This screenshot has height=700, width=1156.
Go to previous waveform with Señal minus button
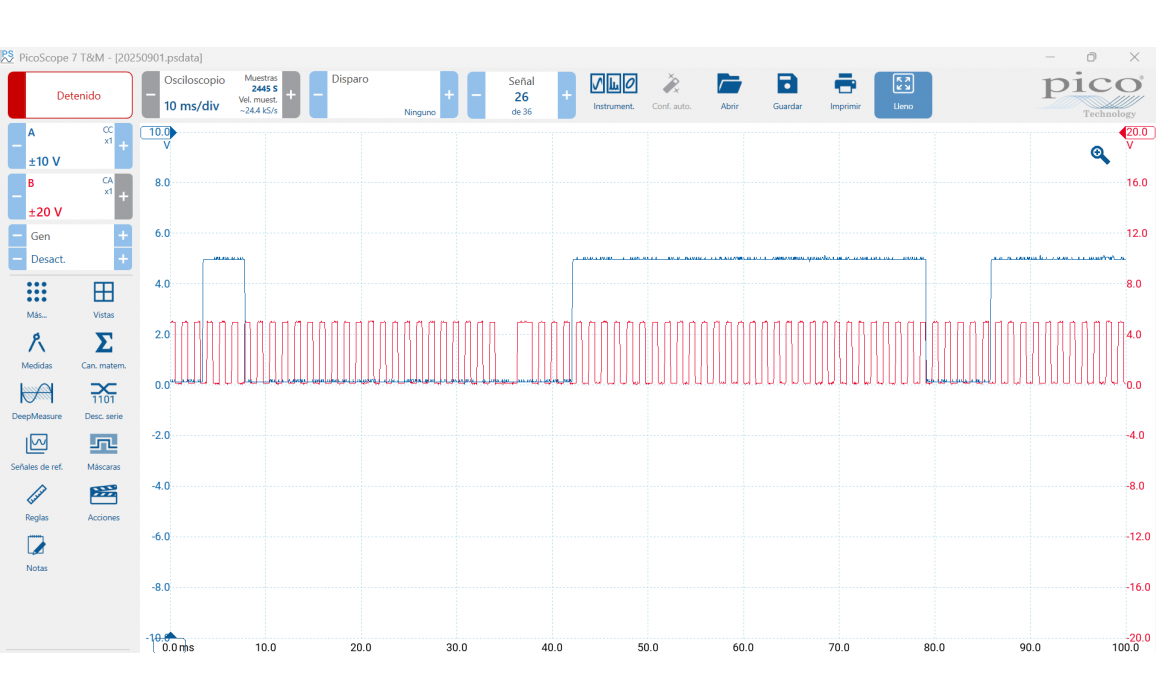[x=476, y=95]
